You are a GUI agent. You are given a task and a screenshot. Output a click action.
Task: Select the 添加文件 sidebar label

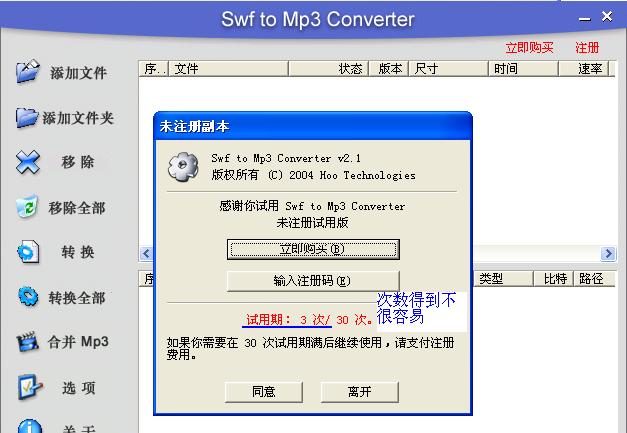pos(78,73)
